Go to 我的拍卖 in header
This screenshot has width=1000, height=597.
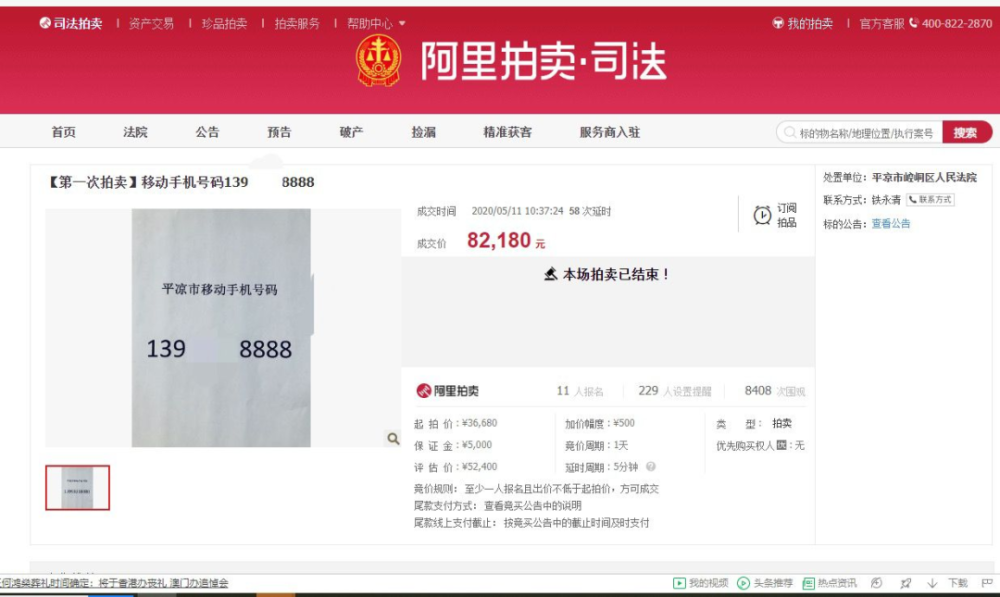tap(802, 24)
